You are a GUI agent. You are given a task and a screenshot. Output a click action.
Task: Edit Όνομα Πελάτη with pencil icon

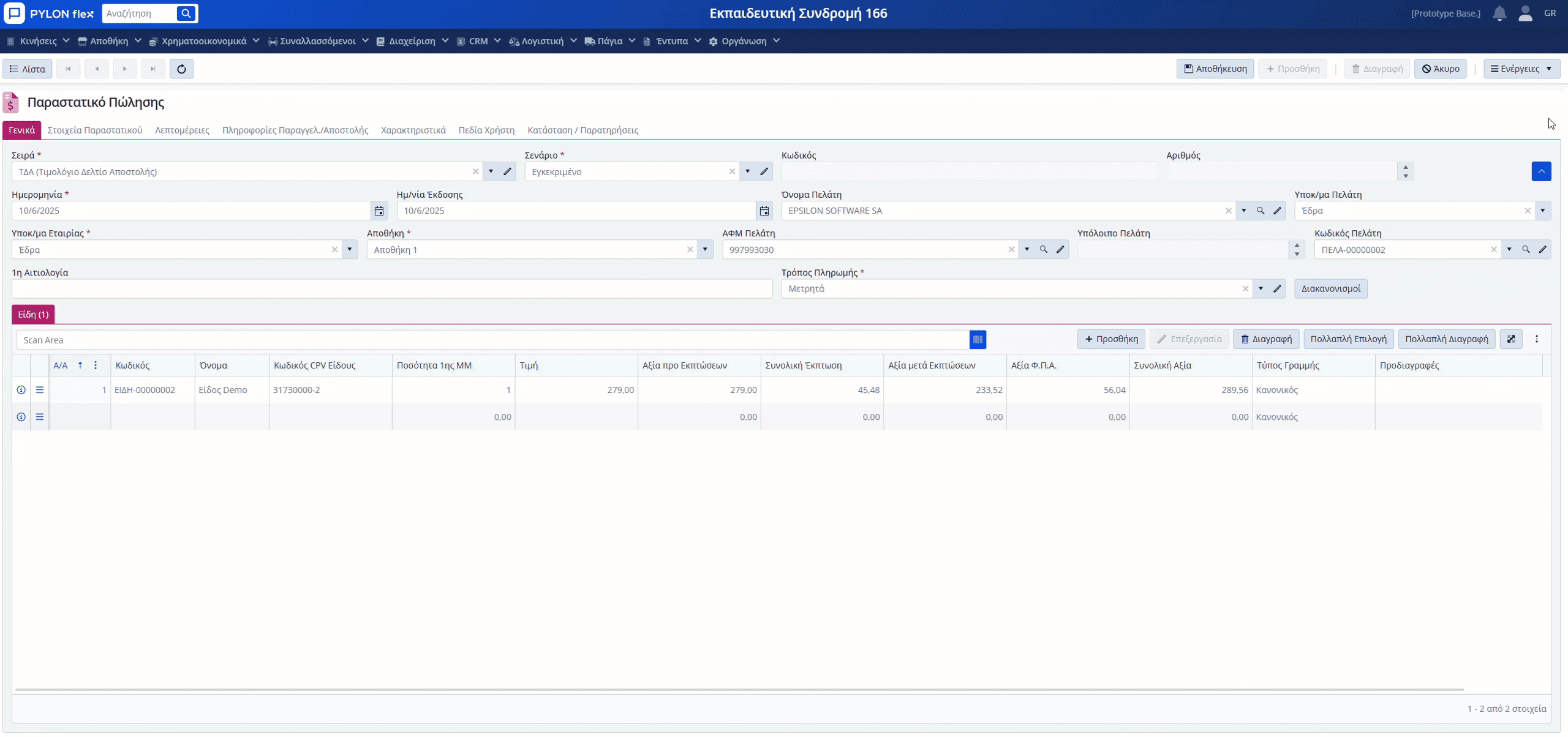(1277, 211)
